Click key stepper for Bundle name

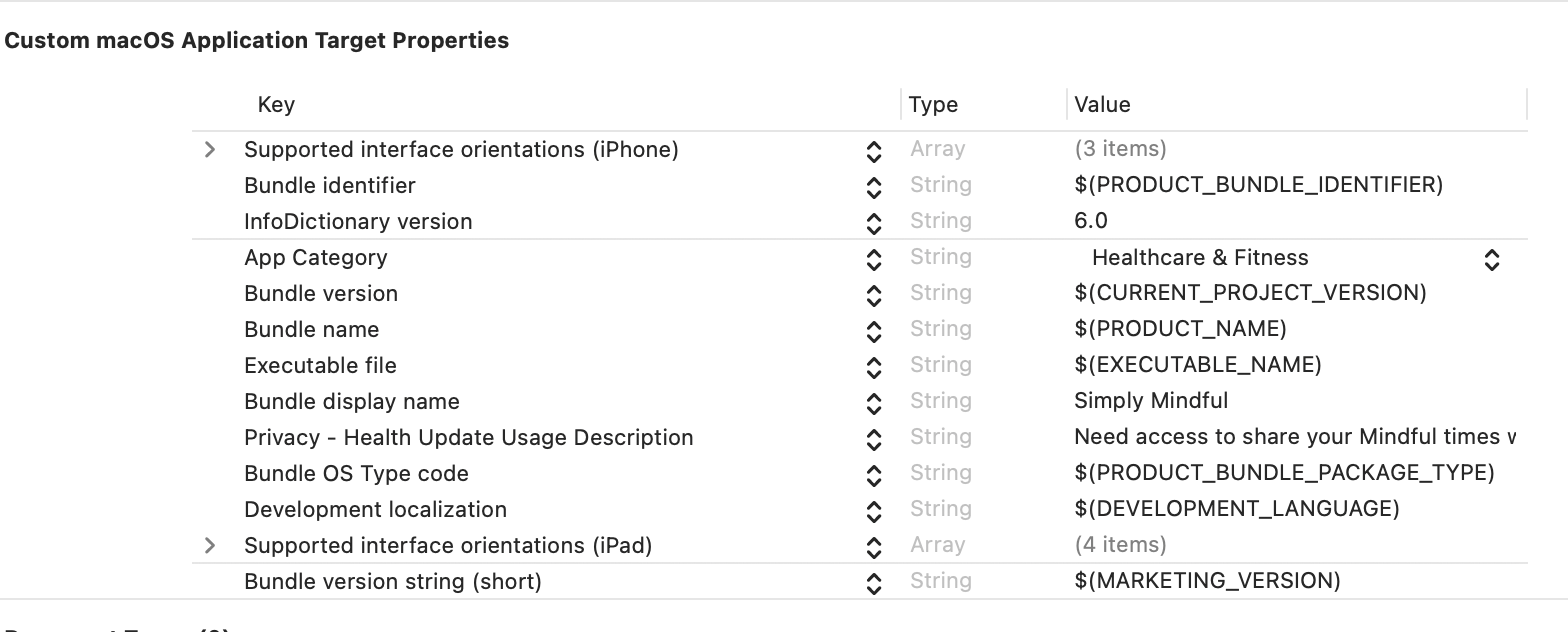pyautogui.click(x=874, y=331)
